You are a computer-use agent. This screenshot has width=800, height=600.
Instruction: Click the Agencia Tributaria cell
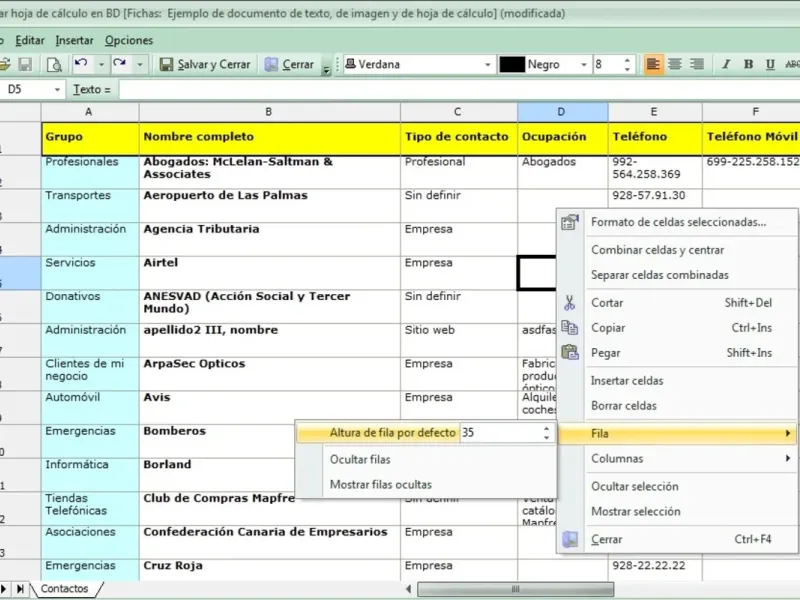pos(269,239)
